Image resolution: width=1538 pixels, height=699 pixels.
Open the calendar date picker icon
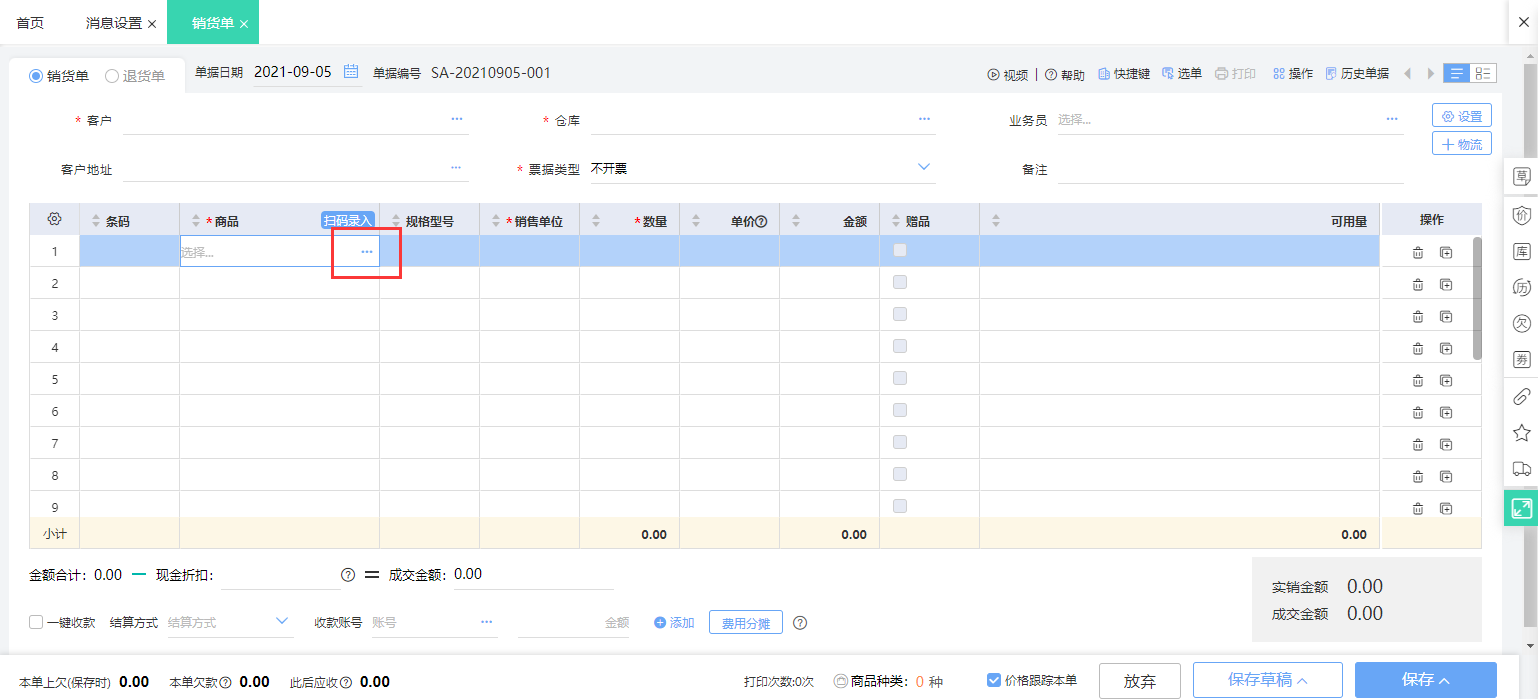coord(351,72)
